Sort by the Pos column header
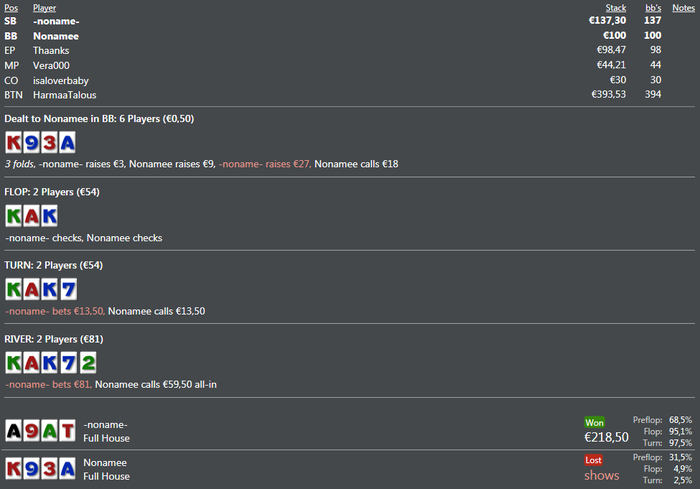 11,7
